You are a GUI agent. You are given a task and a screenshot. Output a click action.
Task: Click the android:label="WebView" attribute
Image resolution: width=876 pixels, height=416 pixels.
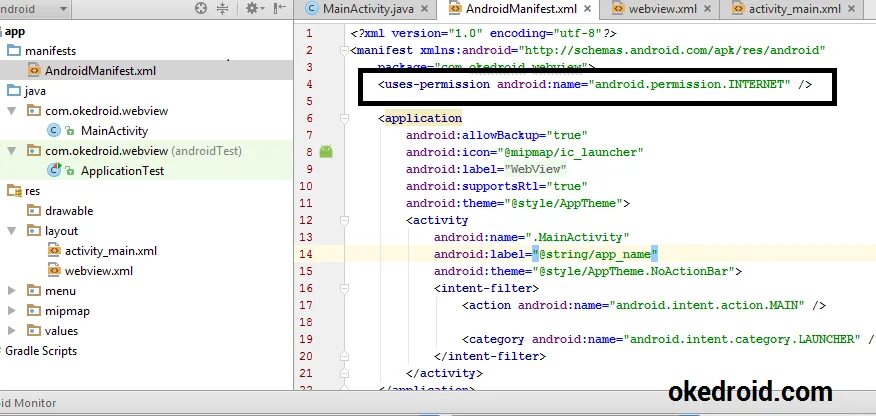click(x=486, y=169)
